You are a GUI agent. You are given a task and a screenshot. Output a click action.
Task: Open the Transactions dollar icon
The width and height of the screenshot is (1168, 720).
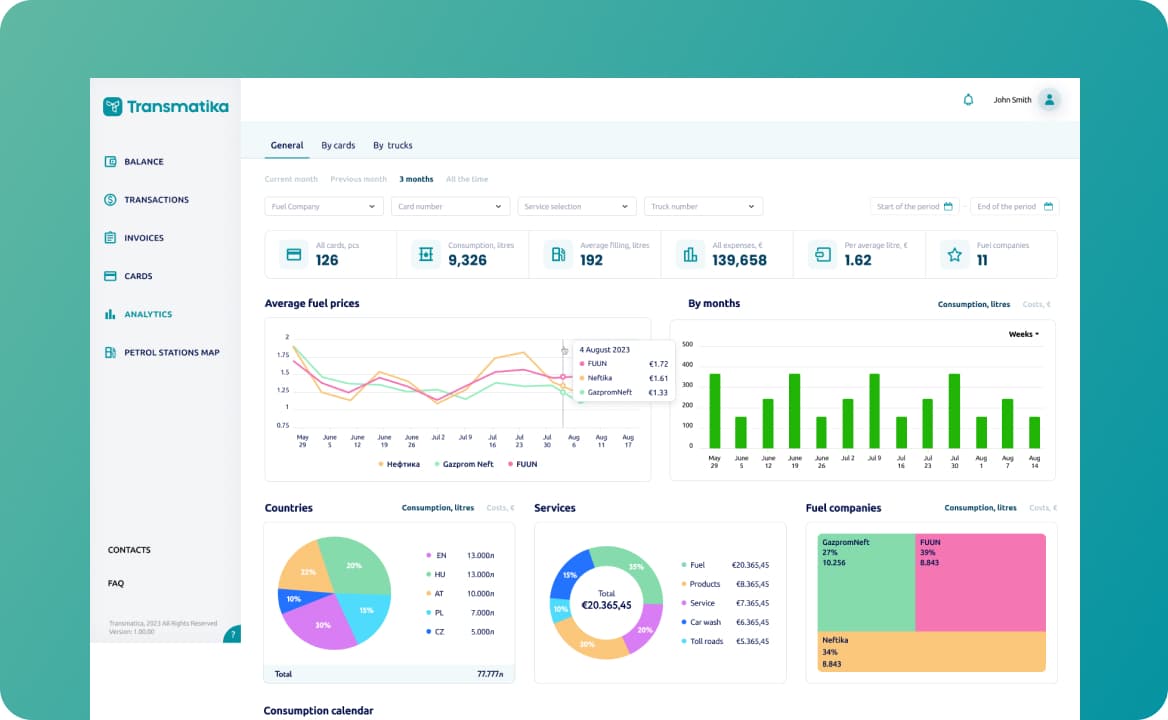110,200
